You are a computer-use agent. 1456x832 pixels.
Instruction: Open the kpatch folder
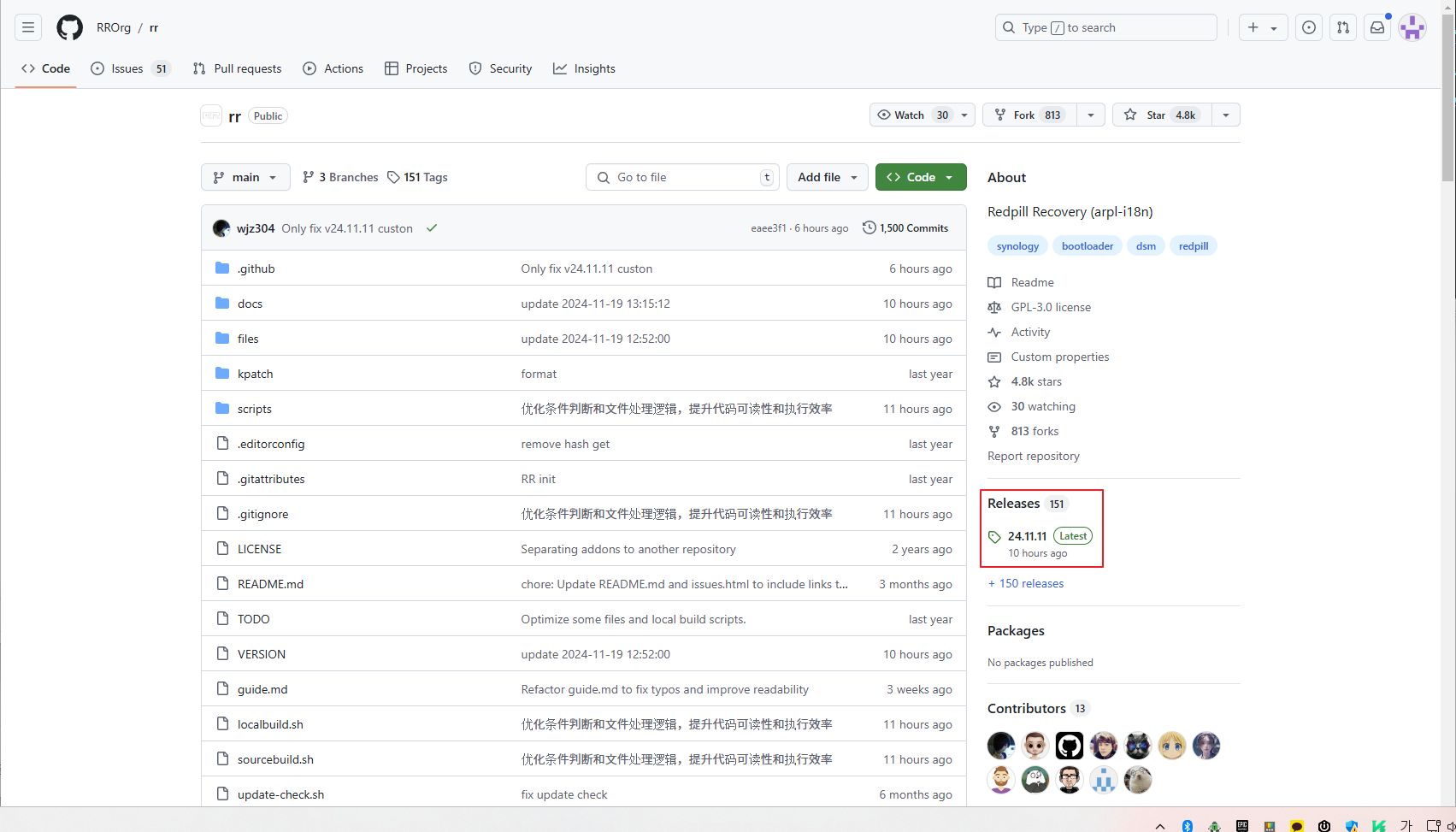point(255,374)
